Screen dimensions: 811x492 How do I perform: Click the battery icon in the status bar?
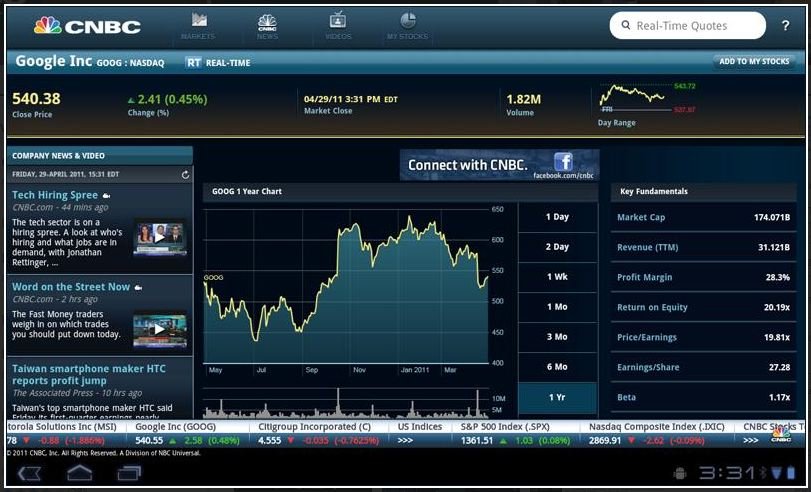pyautogui.click(x=791, y=473)
